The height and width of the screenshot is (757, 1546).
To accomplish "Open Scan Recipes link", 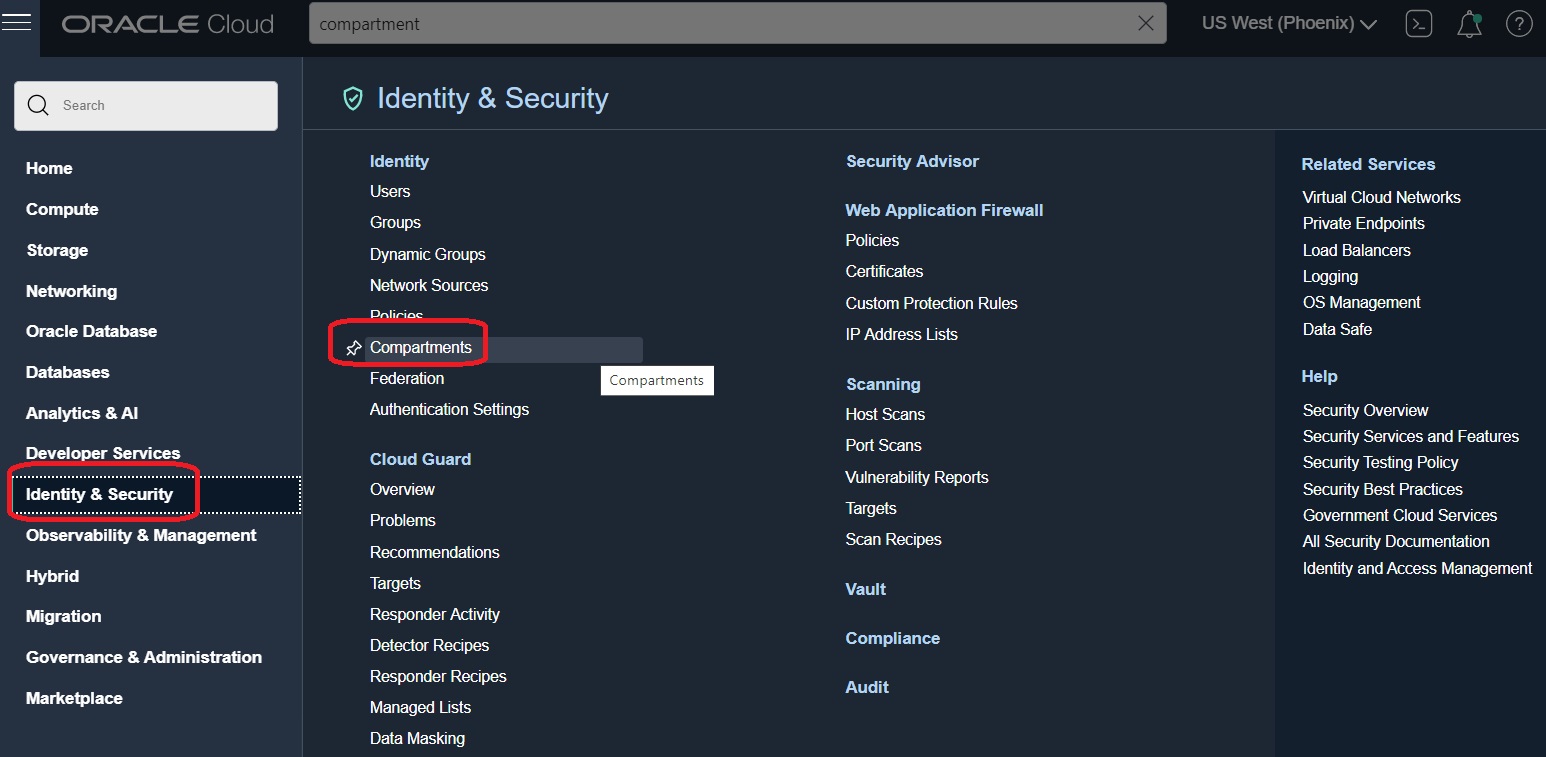I will 893,539.
